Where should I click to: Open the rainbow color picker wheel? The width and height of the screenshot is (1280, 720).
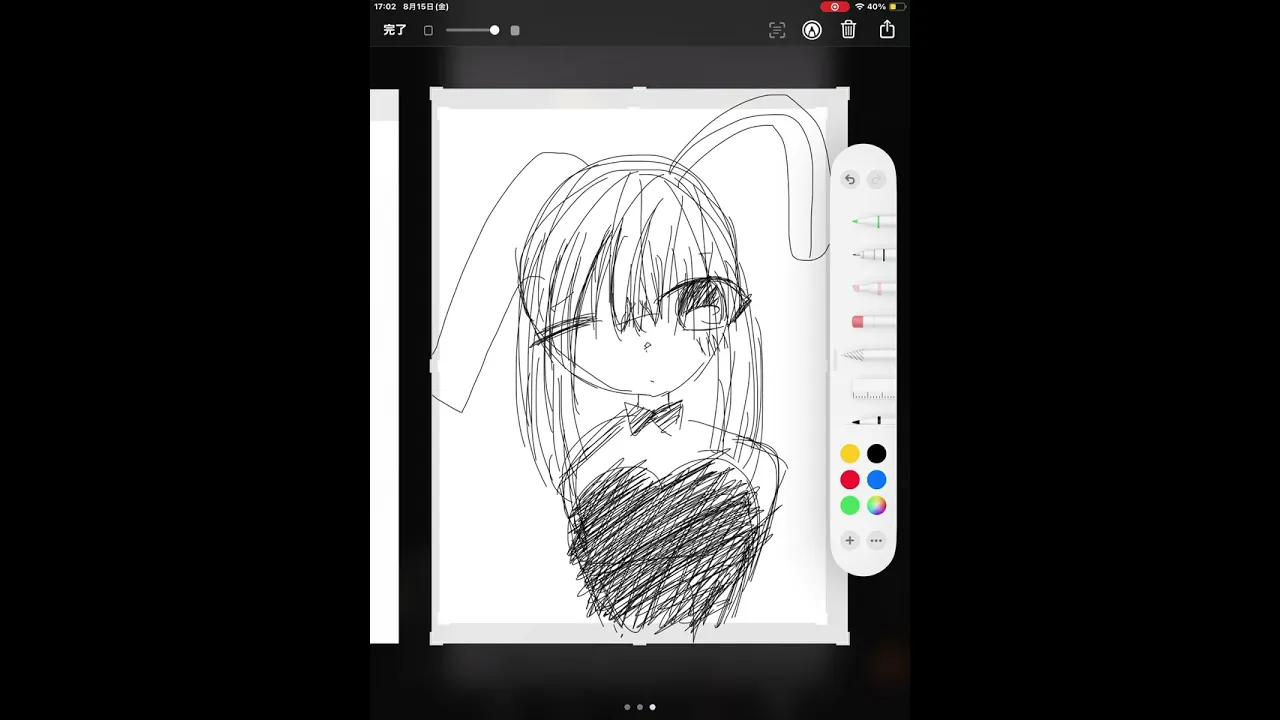(876, 506)
